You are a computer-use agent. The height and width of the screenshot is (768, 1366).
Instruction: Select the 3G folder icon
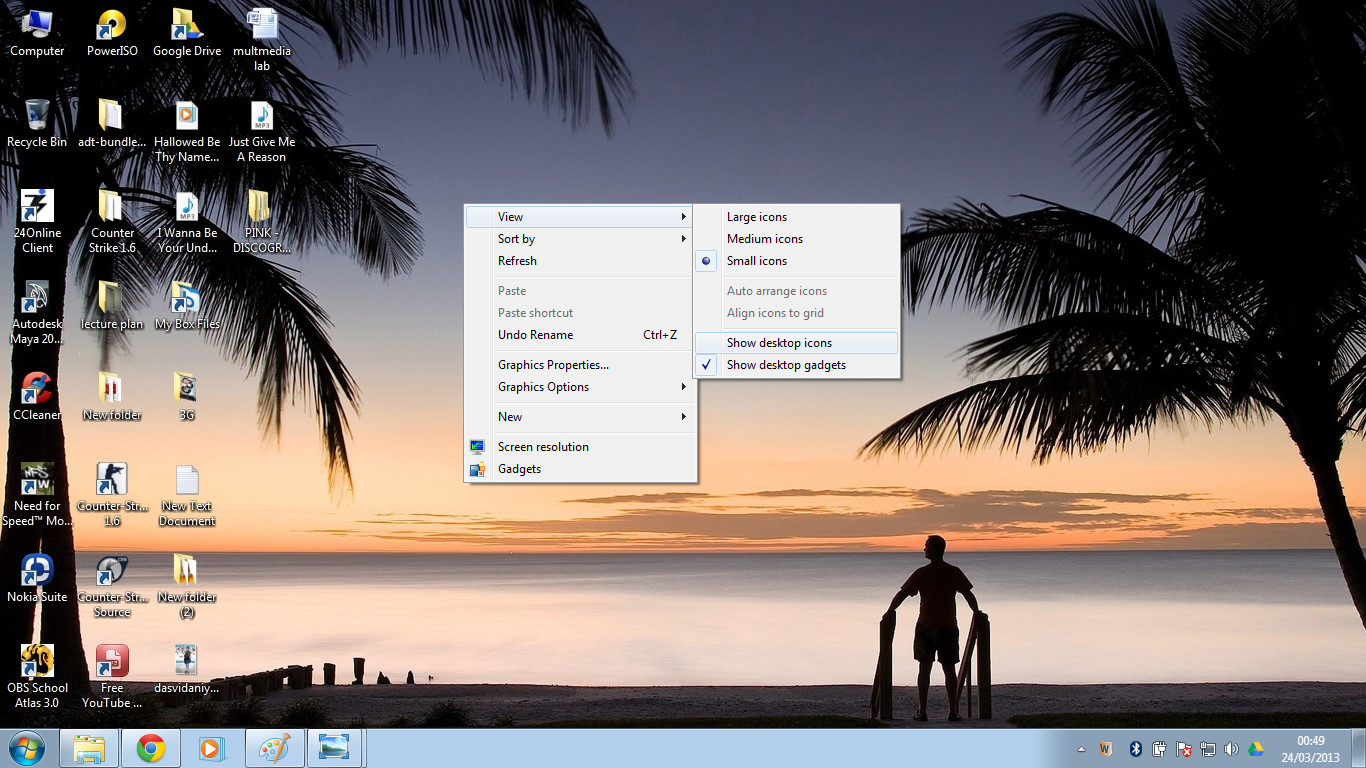coord(187,397)
